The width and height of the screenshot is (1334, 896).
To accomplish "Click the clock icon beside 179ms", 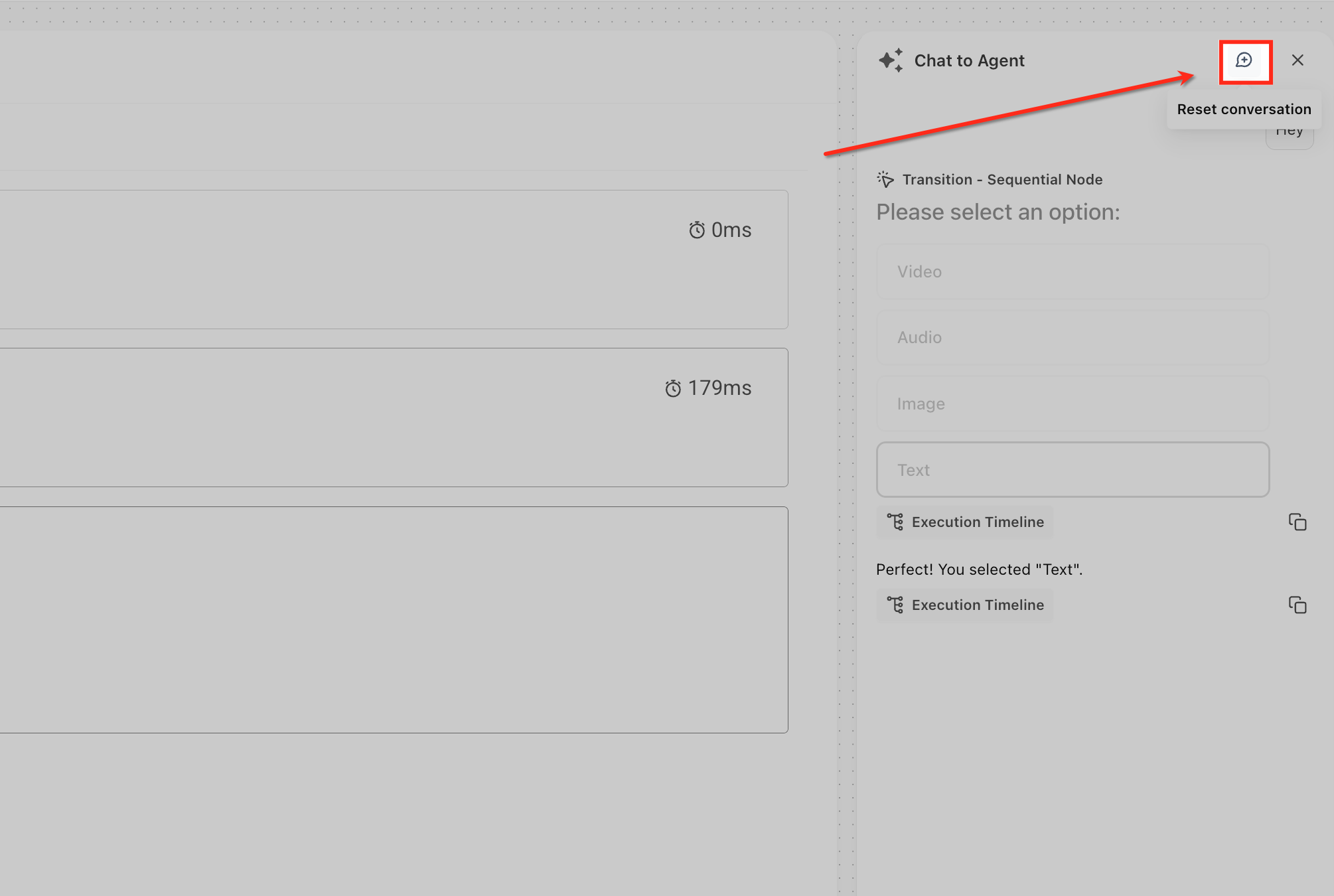I will click(x=673, y=388).
